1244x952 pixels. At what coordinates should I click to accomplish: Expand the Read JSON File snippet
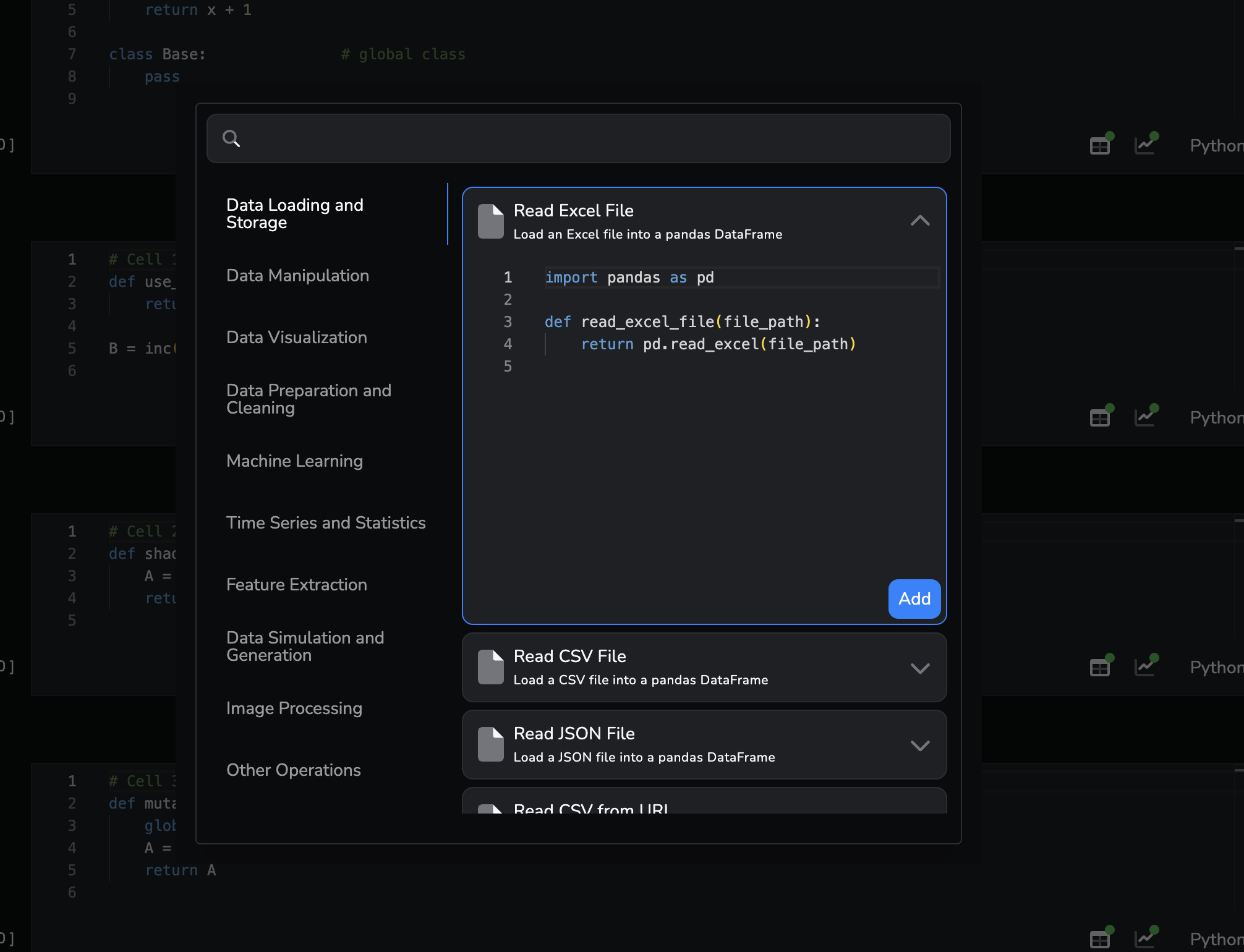(921, 745)
